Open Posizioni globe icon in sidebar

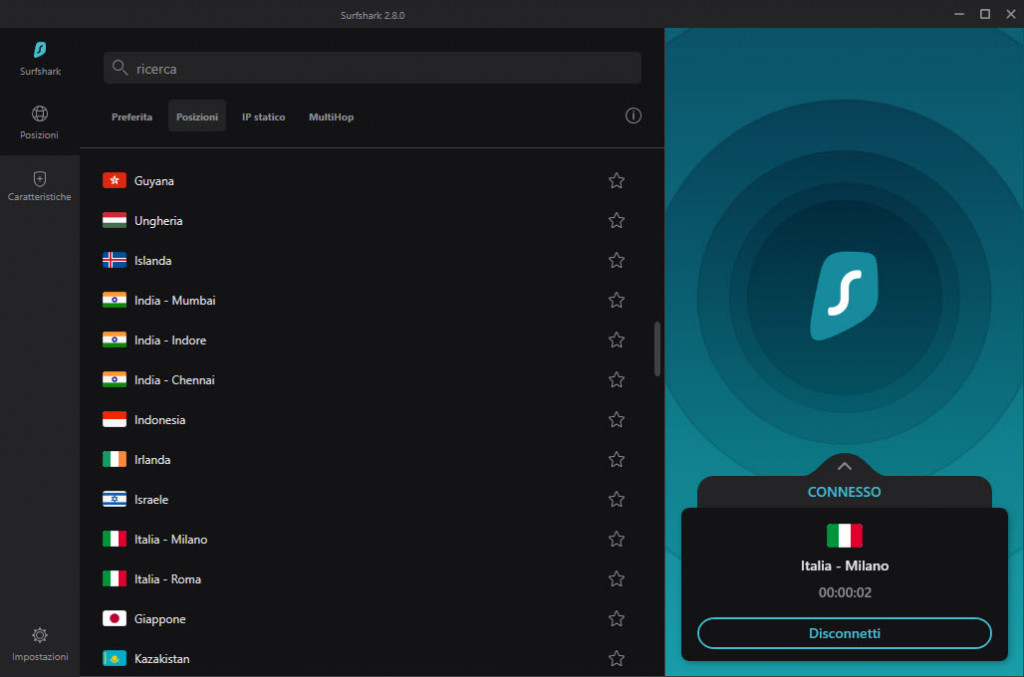tap(40, 114)
